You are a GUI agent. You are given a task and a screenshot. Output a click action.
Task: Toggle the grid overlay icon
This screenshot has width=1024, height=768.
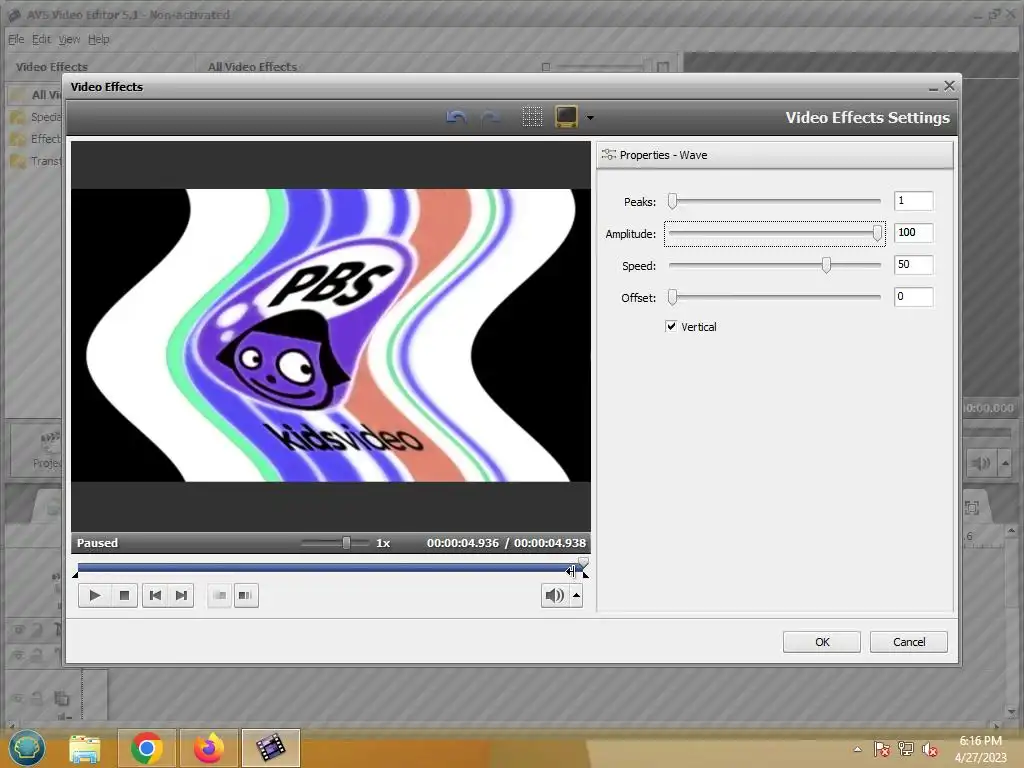(x=532, y=117)
